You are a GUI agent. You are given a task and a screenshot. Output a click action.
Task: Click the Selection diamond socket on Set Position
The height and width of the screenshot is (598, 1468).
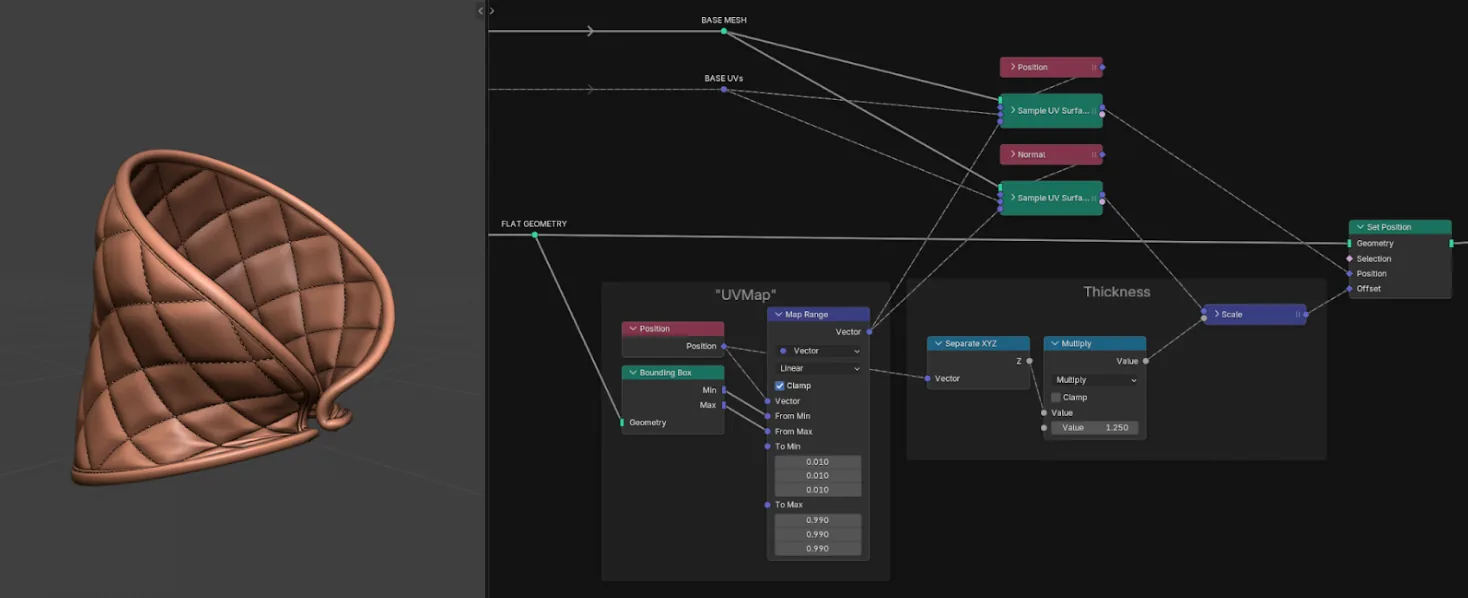pos(1349,258)
